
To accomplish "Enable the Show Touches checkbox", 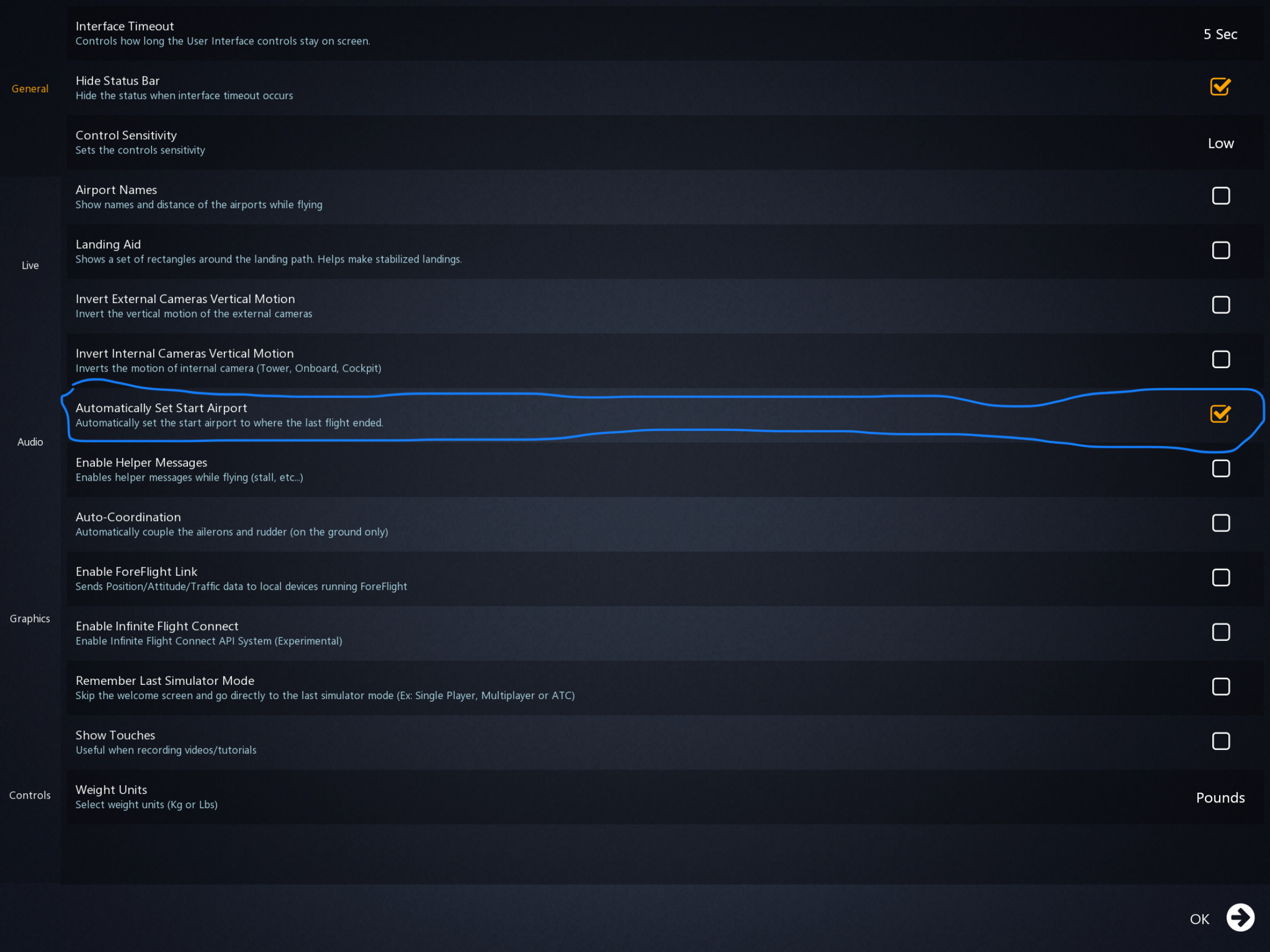I will tap(1221, 741).
